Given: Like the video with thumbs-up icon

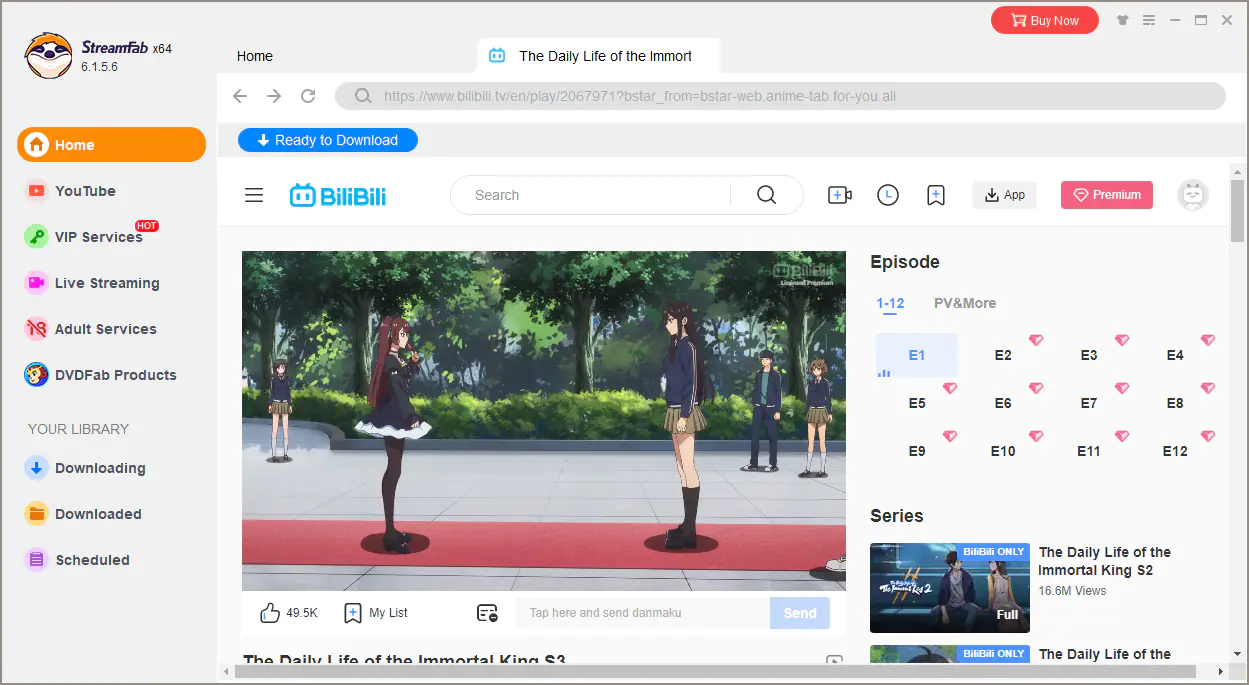Looking at the screenshot, I should 270,613.
